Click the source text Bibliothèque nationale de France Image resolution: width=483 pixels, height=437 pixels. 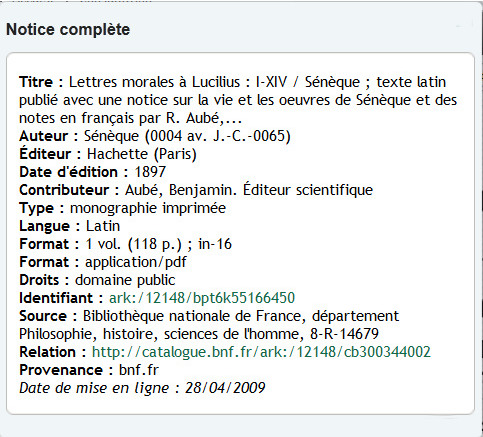192,316
